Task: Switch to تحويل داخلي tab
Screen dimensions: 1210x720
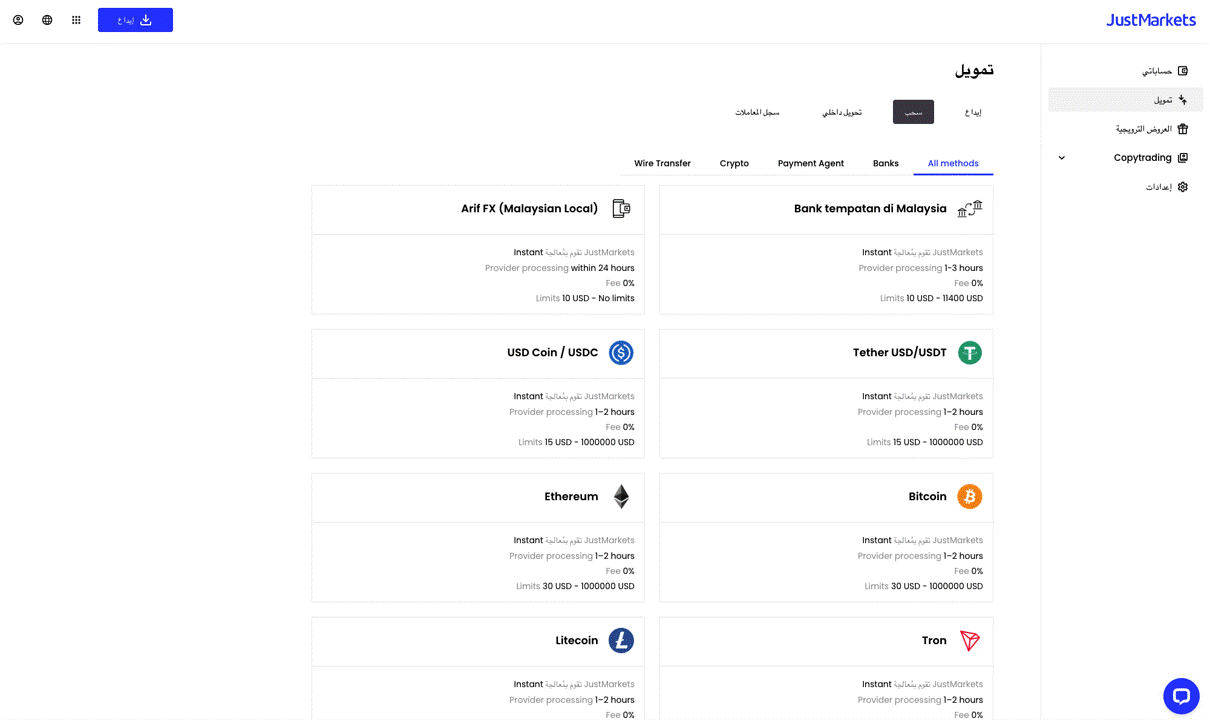Action: (x=842, y=112)
